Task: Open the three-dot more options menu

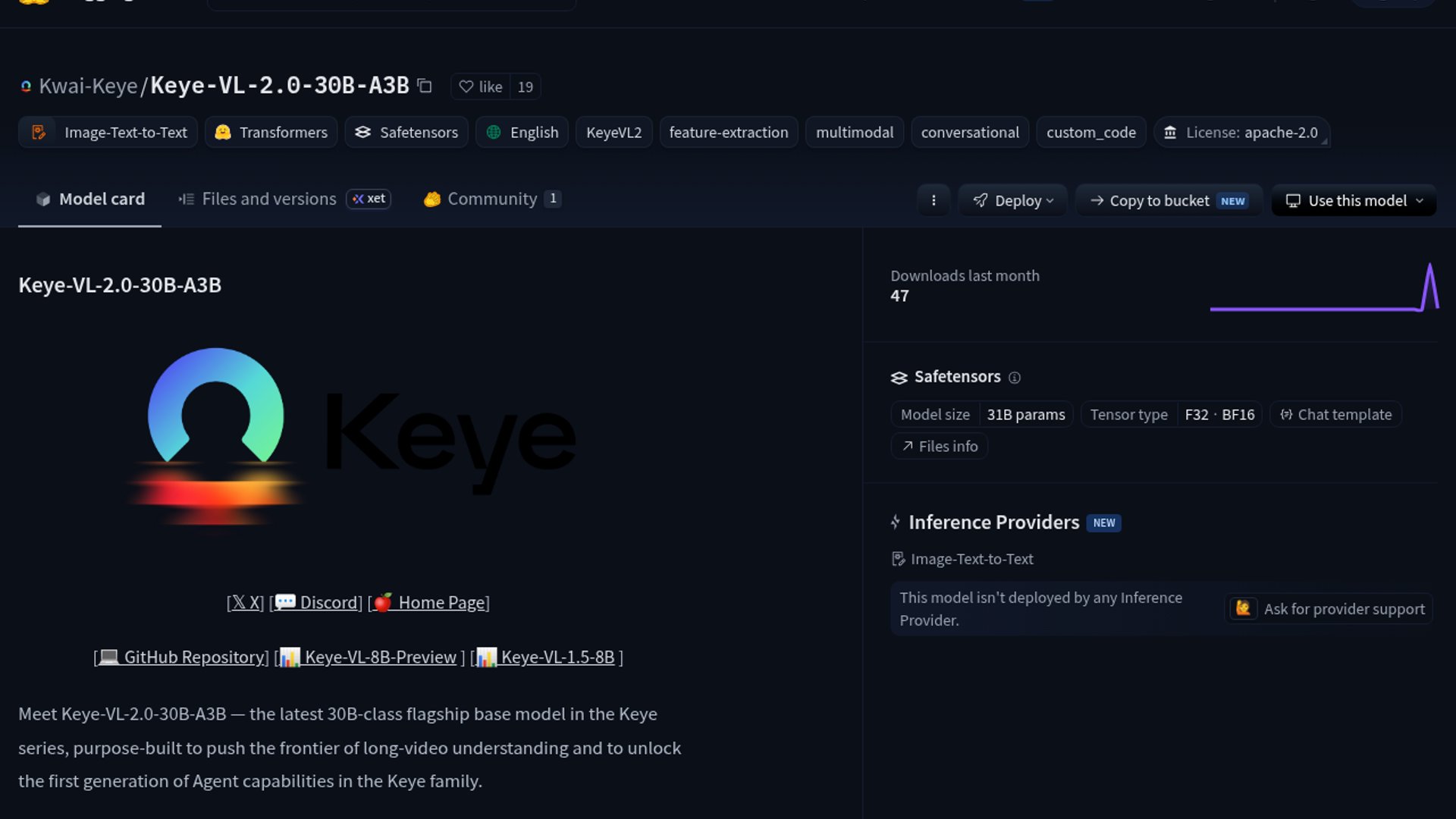Action: tap(934, 200)
